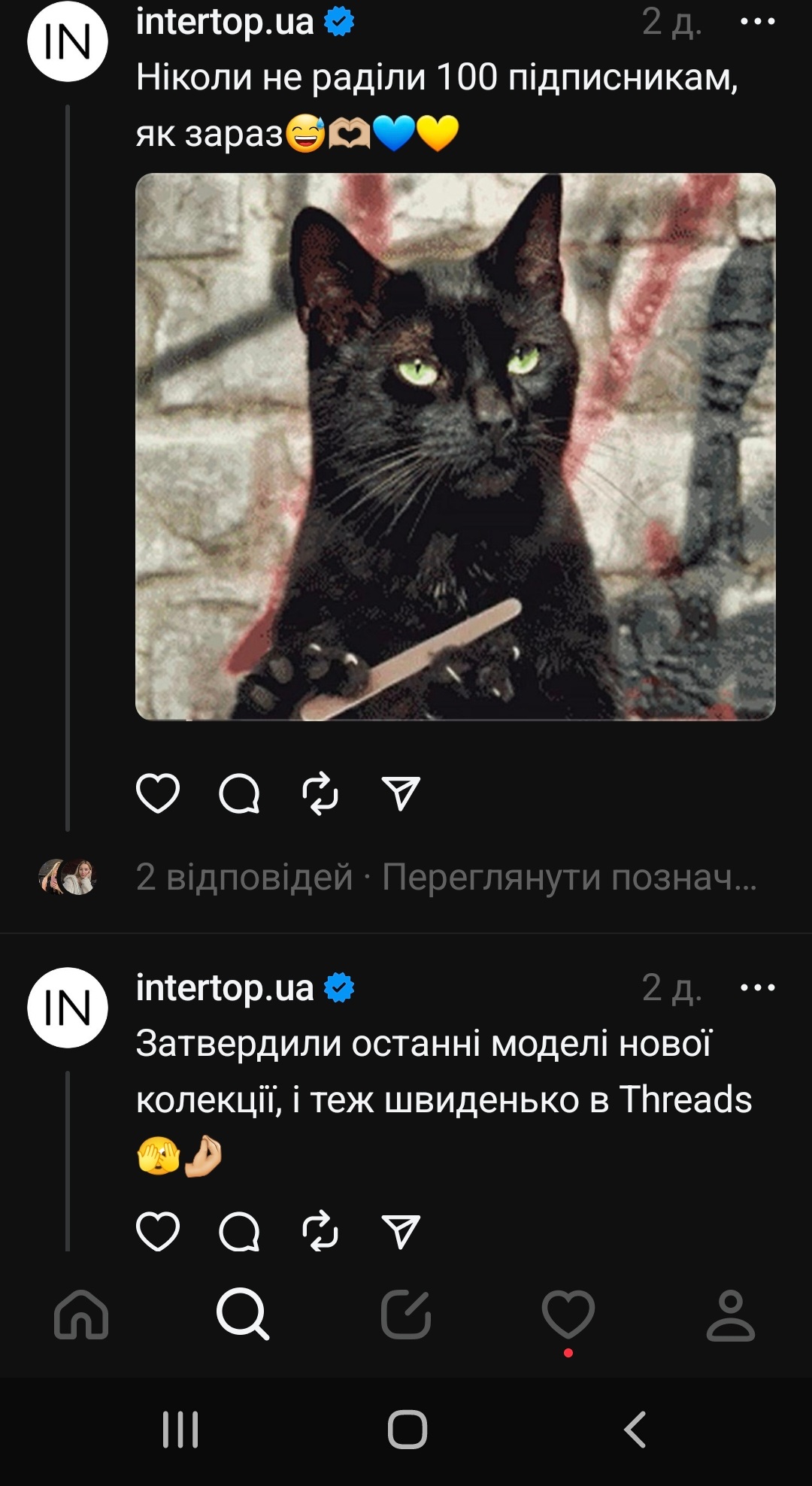Tap Android back navigation button
Image resolution: width=812 pixels, height=1486 pixels.
click(x=636, y=1429)
